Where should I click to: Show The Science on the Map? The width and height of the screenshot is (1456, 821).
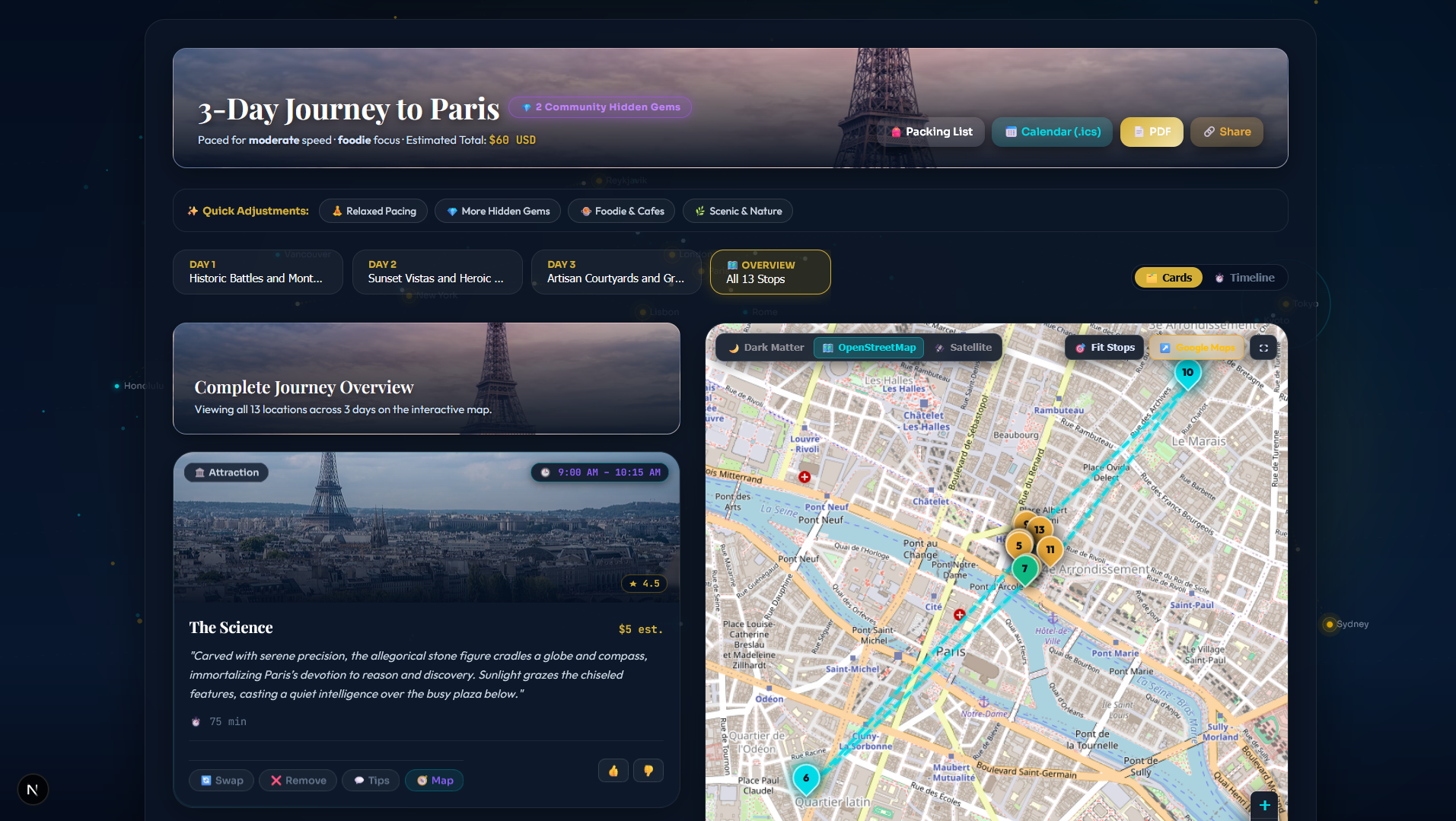(x=435, y=780)
